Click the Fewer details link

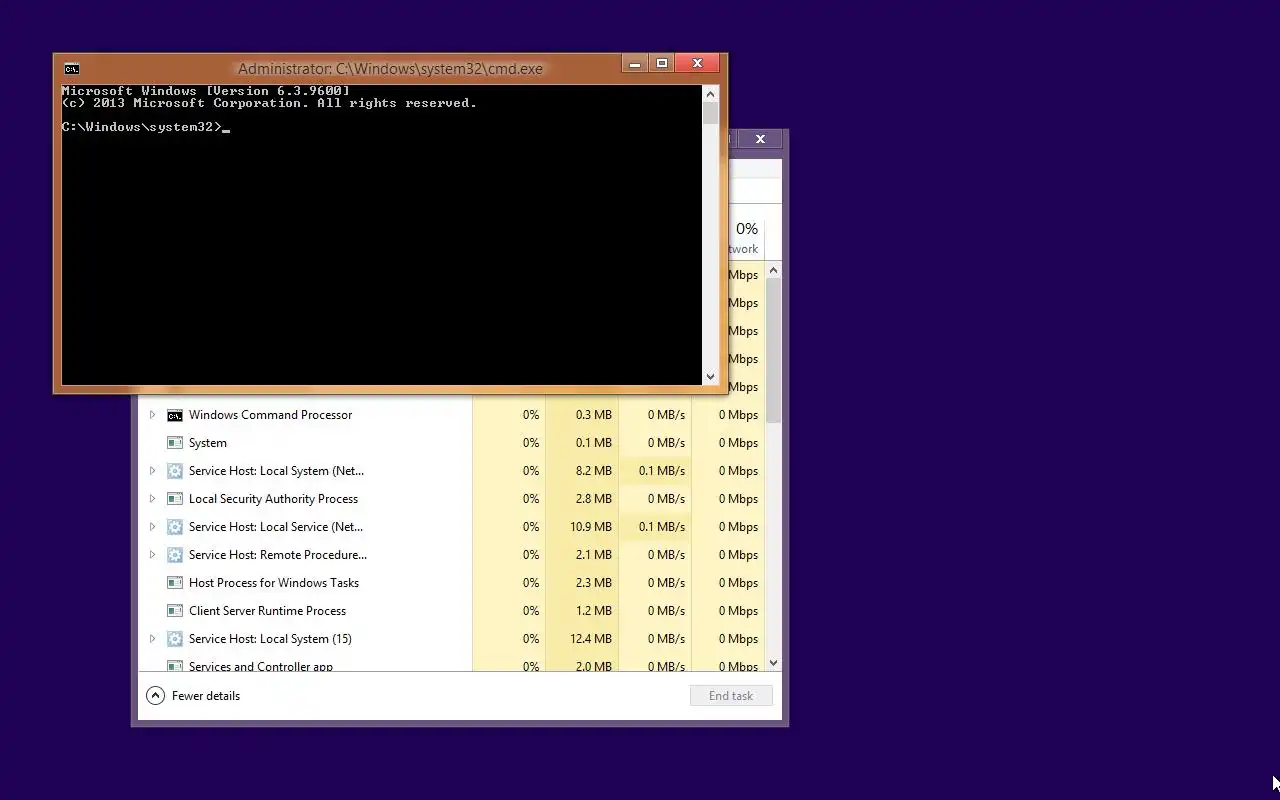(206, 696)
